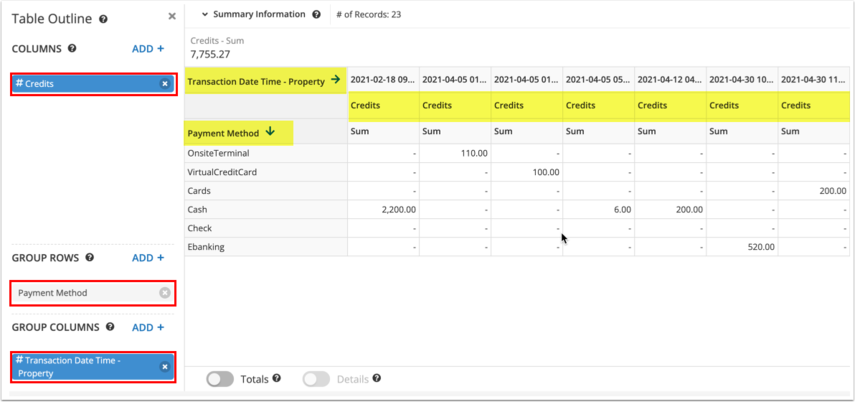Add a column group with ADD +
Screen dimensions: 855x402
(148, 327)
